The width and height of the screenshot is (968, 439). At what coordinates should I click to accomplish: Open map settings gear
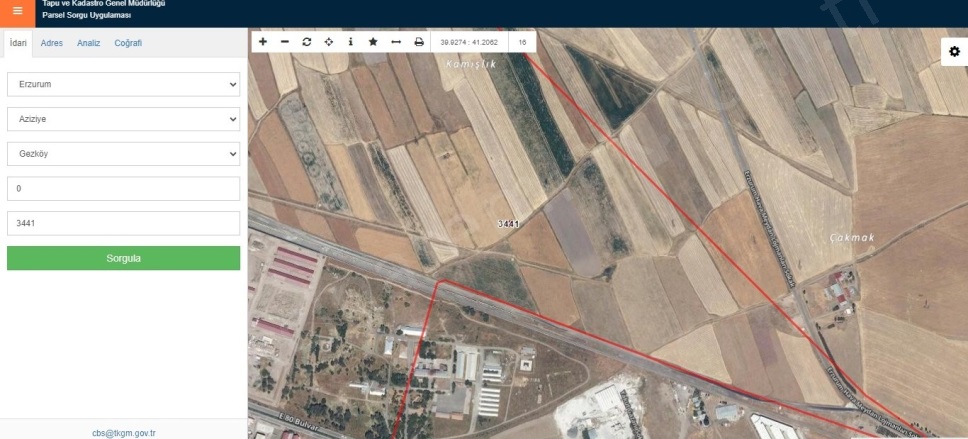pyautogui.click(x=953, y=52)
